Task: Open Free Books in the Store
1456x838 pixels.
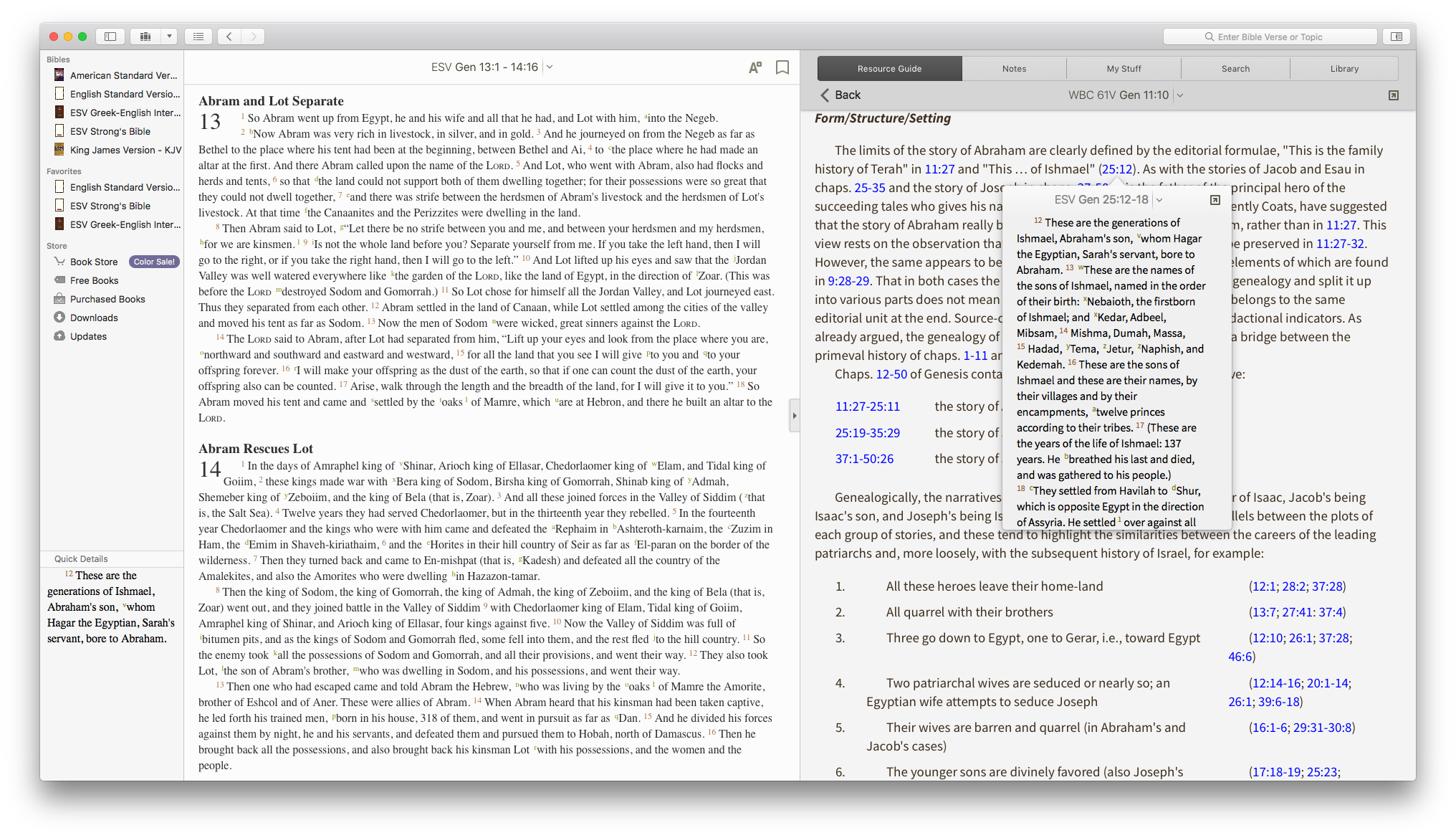Action: (94, 280)
